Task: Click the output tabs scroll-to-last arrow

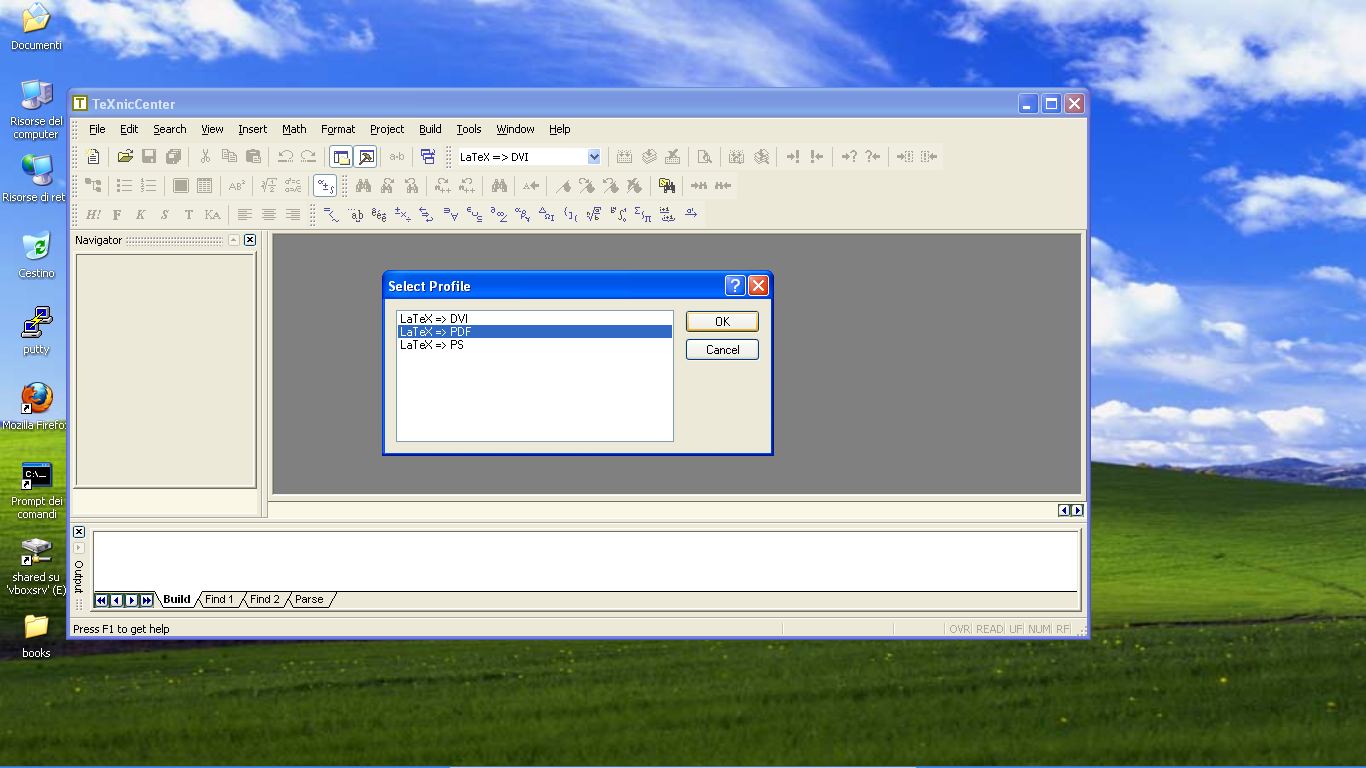Action: point(147,600)
